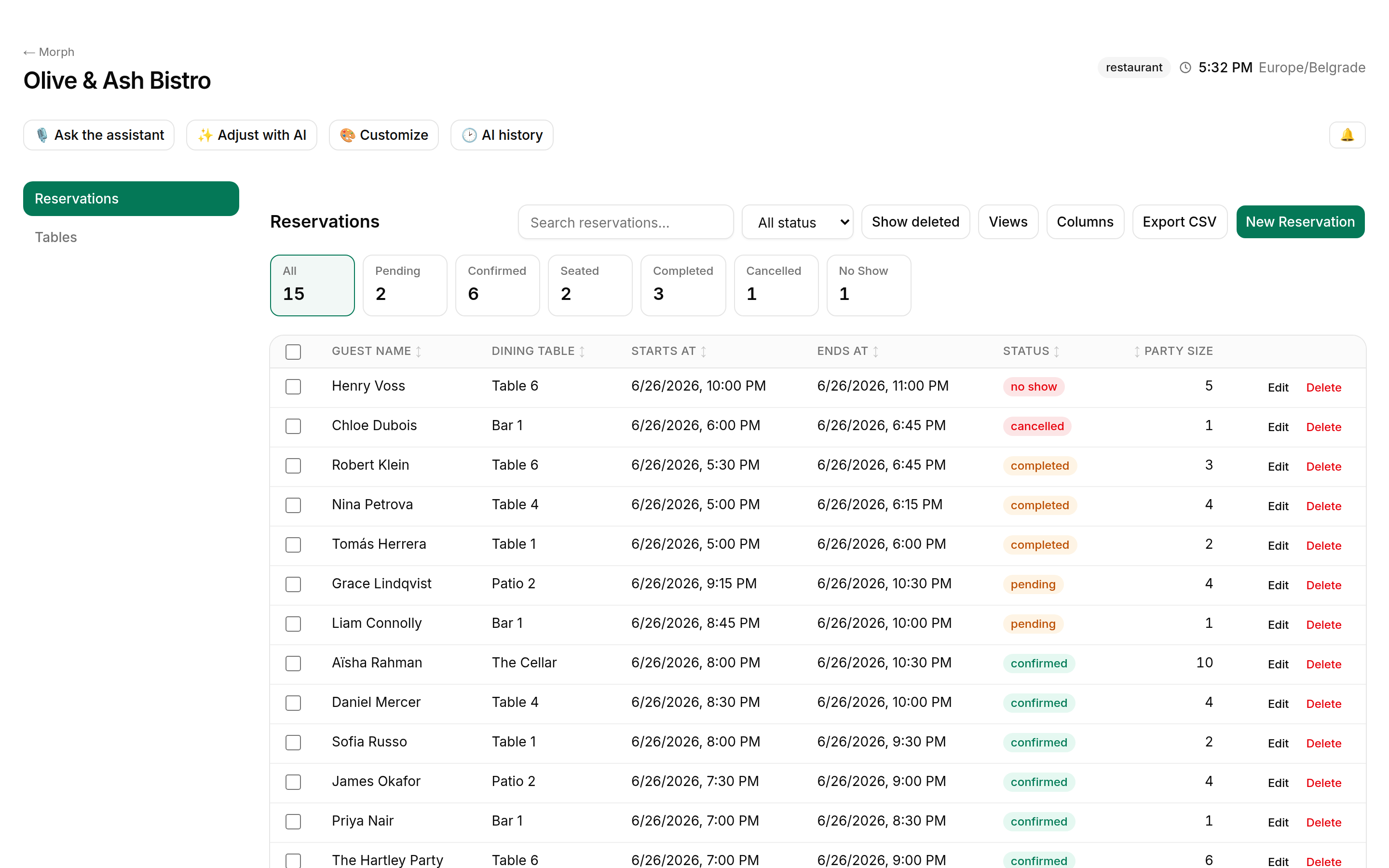Go back to Morph via arrow link
1389x868 pixels.
tap(49, 52)
